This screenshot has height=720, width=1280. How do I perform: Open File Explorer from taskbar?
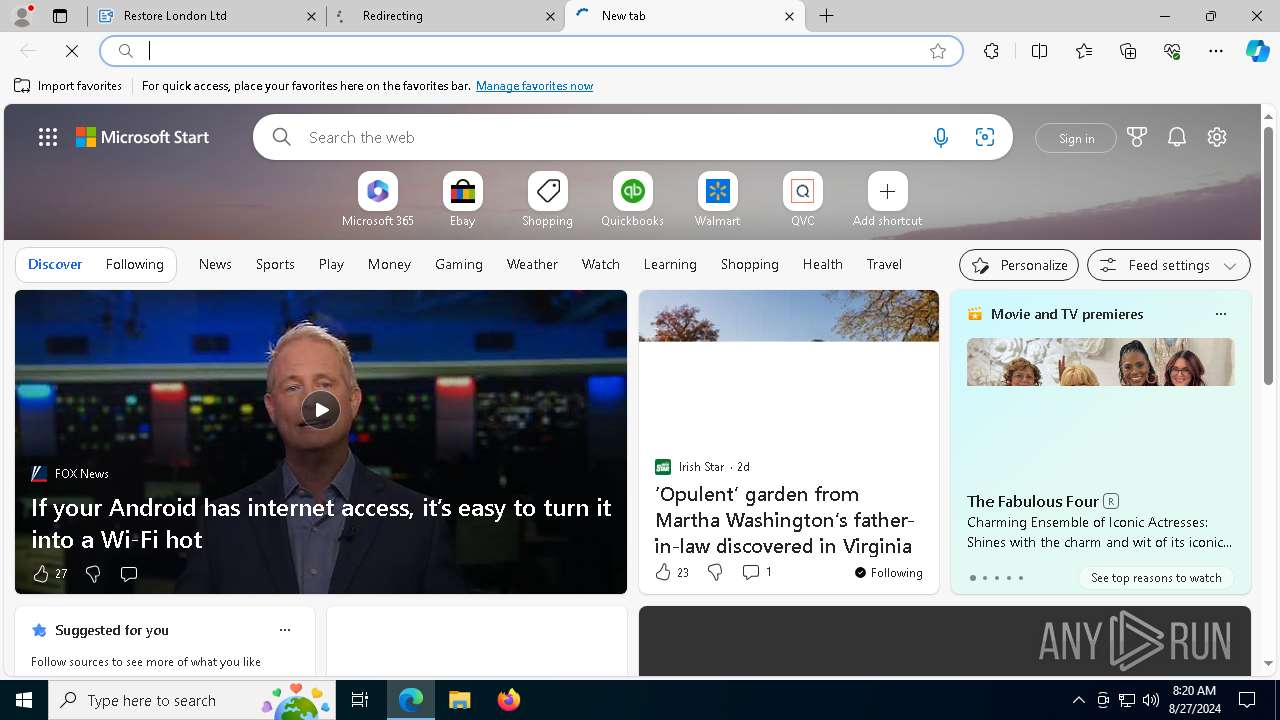[460, 700]
